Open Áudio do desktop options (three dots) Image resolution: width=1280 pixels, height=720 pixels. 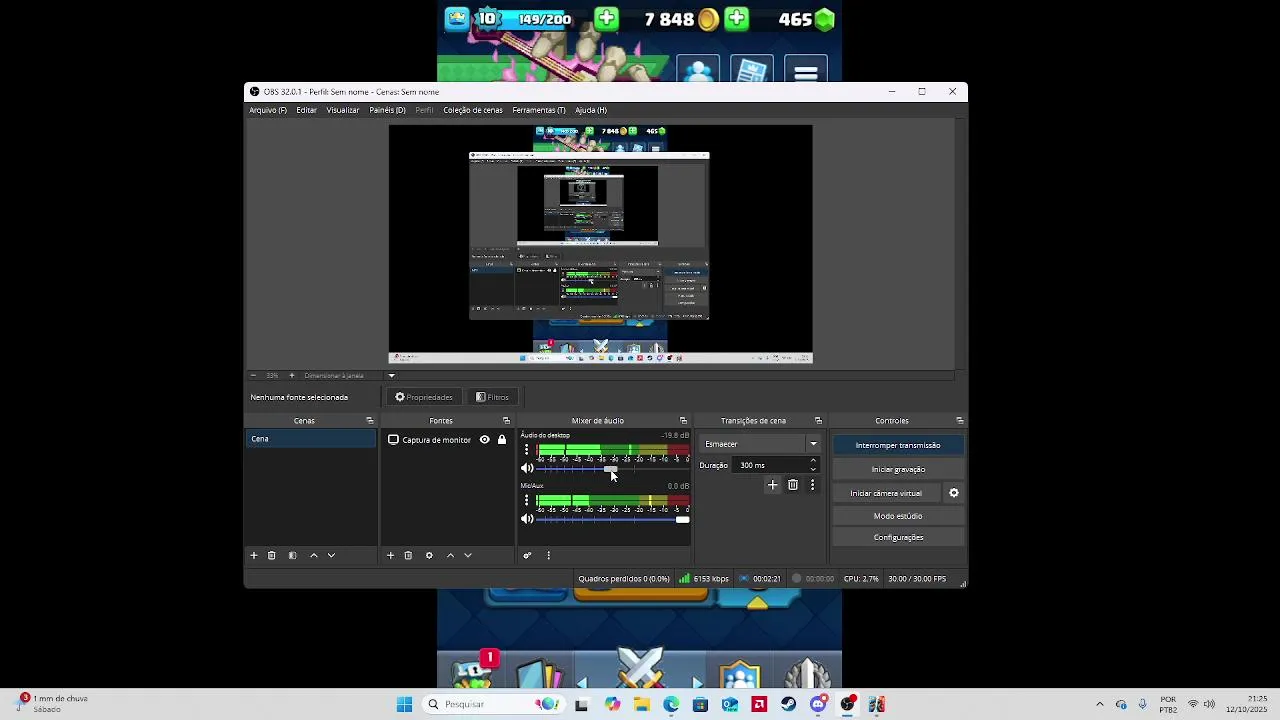coord(526,450)
